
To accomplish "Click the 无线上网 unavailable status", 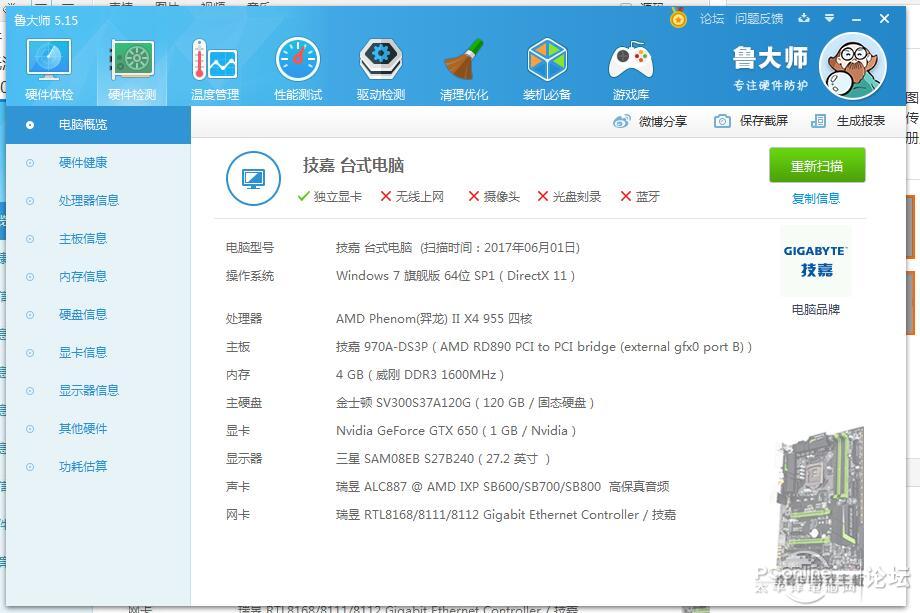I will click(x=412, y=197).
